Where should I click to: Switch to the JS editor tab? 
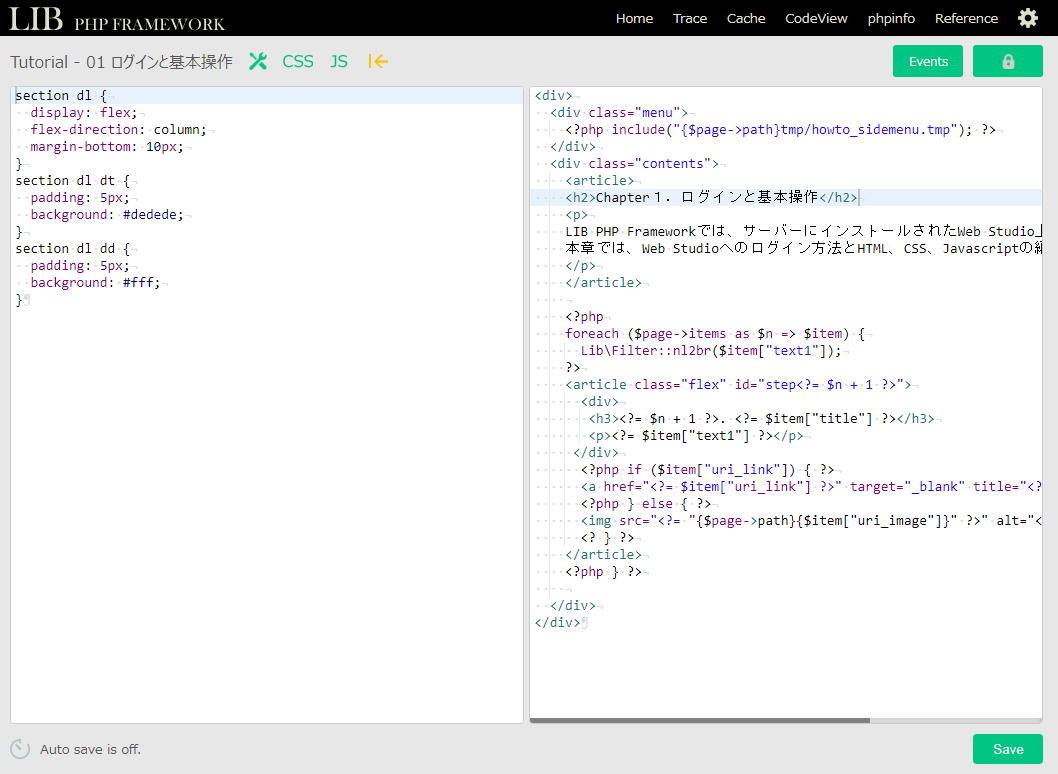point(339,62)
